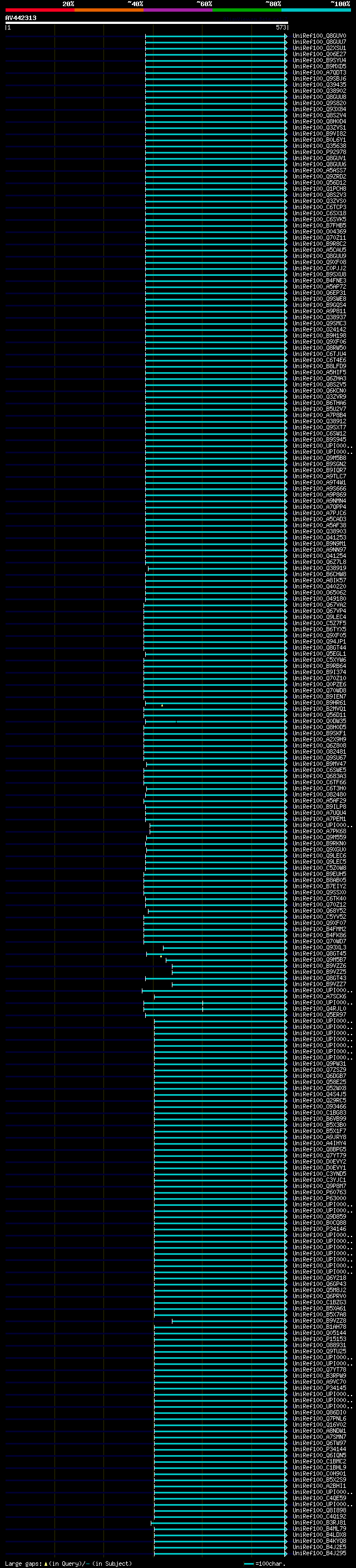Click the UniRef100_C6T3H0 hit name
The width and height of the screenshot is (356, 1568).
319,788
